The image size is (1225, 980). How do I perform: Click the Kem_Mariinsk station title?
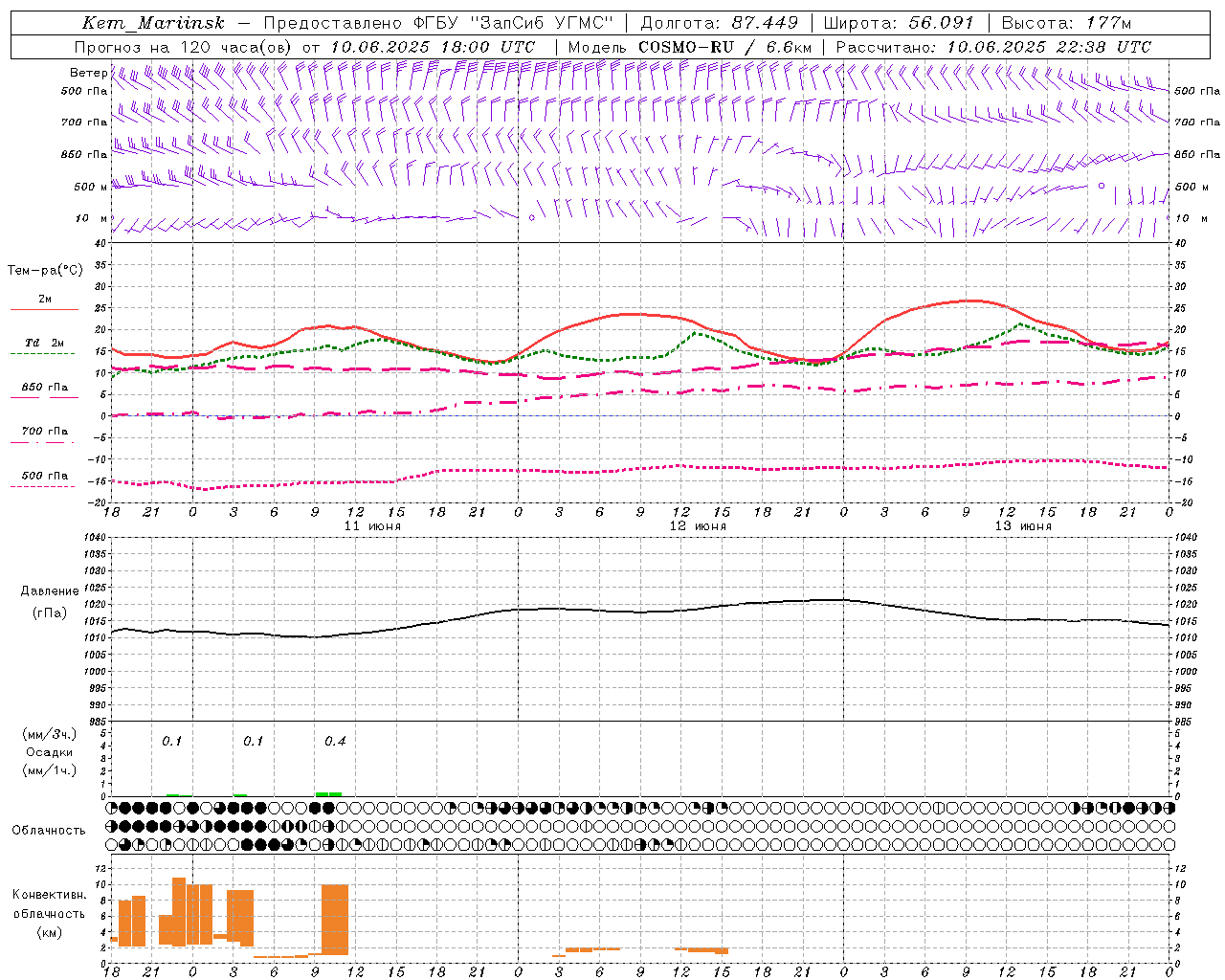point(154,23)
